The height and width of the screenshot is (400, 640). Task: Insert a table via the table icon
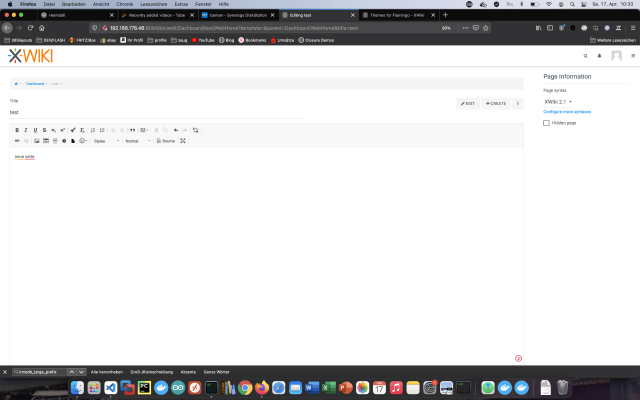point(46,141)
